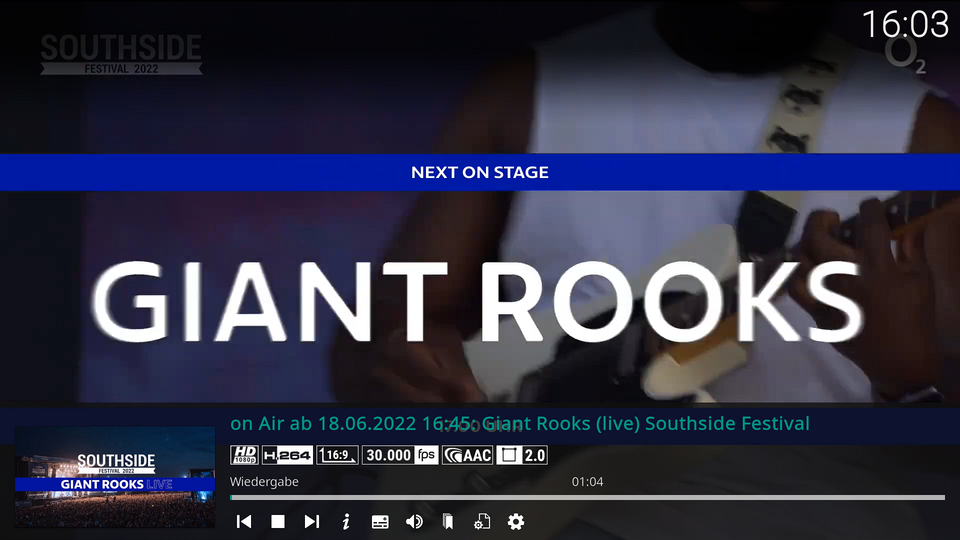Click the 2.0 audio channels badge
This screenshot has width=960, height=540.
[522, 456]
